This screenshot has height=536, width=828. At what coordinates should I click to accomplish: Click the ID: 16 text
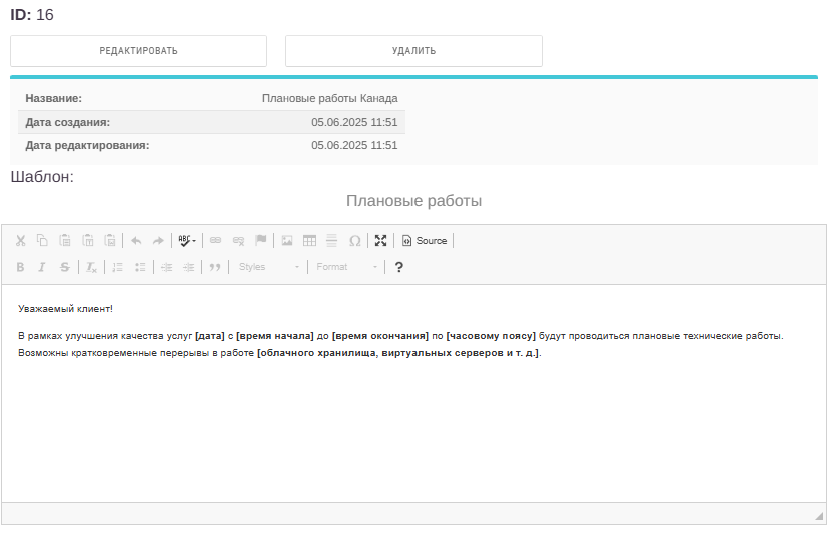(x=32, y=15)
